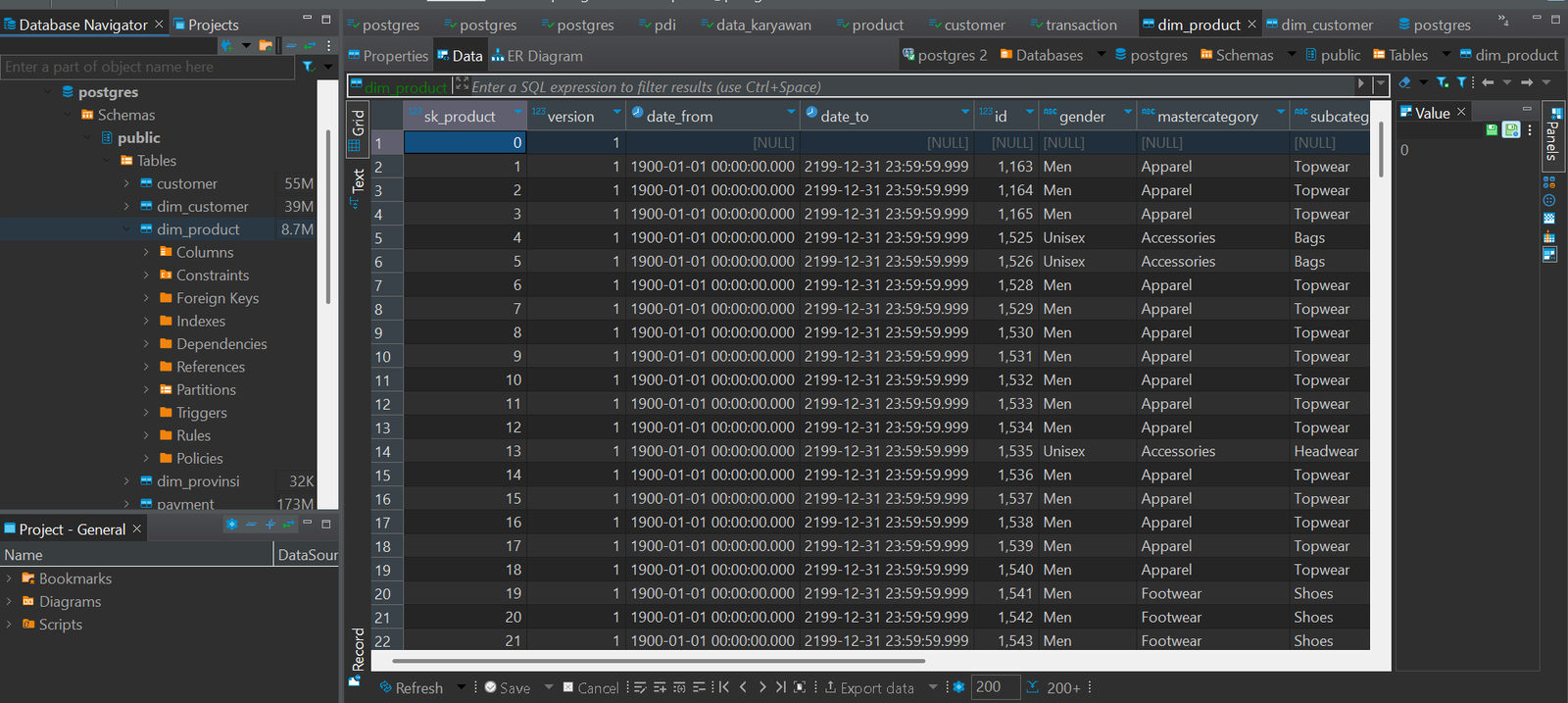
Task: Toggle the Panels button on right edge
Action: pyautogui.click(x=1553, y=130)
